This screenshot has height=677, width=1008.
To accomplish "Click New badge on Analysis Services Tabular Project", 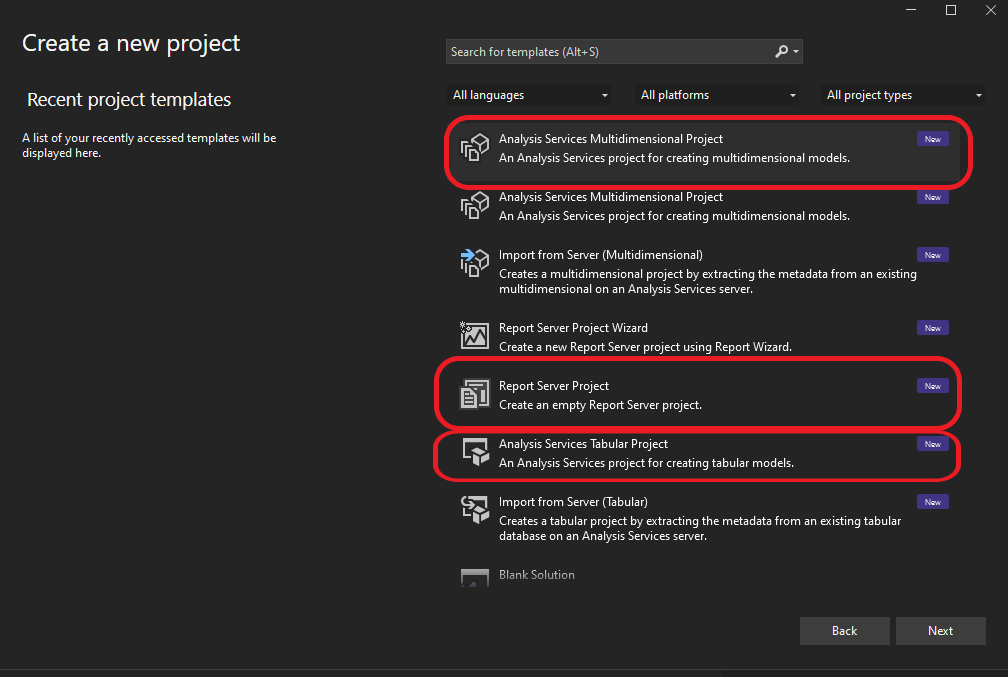I will (x=932, y=444).
